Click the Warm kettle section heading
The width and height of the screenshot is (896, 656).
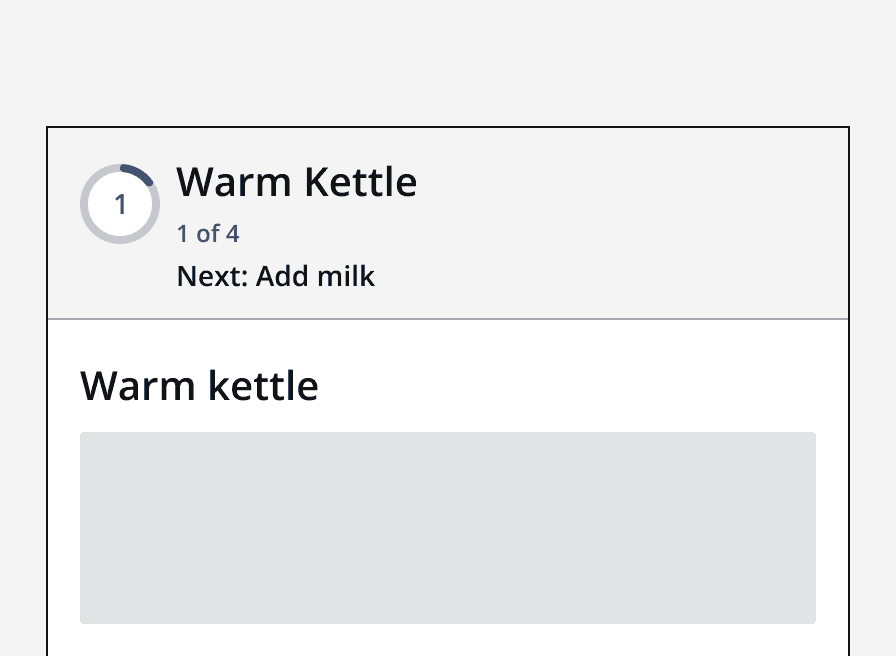[x=199, y=385]
